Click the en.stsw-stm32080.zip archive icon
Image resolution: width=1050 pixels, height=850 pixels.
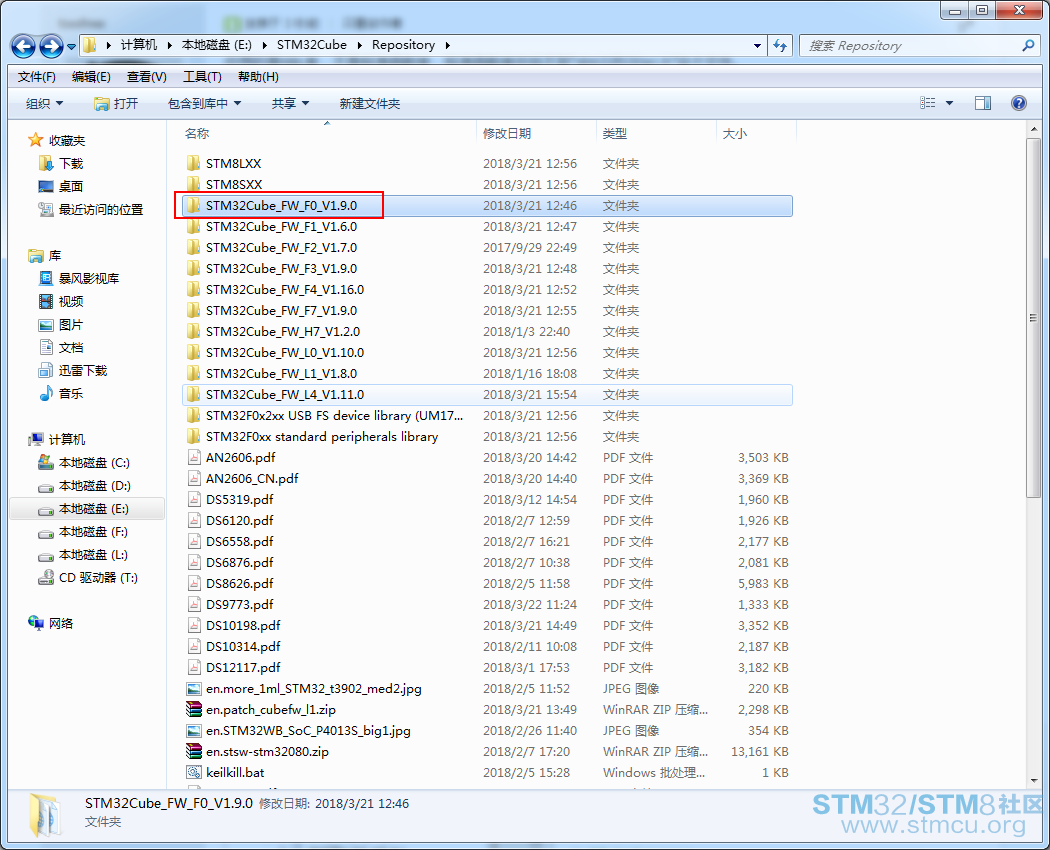click(194, 752)
